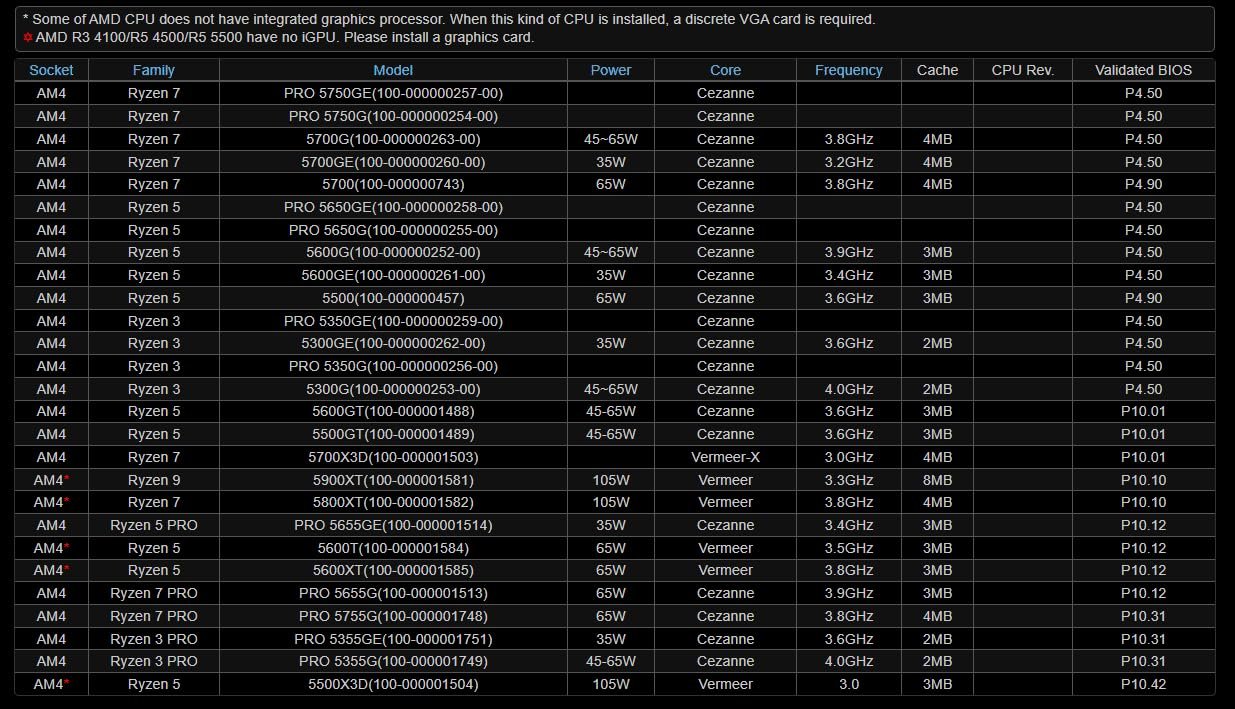
Task: Click the red asterisk in the 5500X3D row
Action: pos(67,684)
